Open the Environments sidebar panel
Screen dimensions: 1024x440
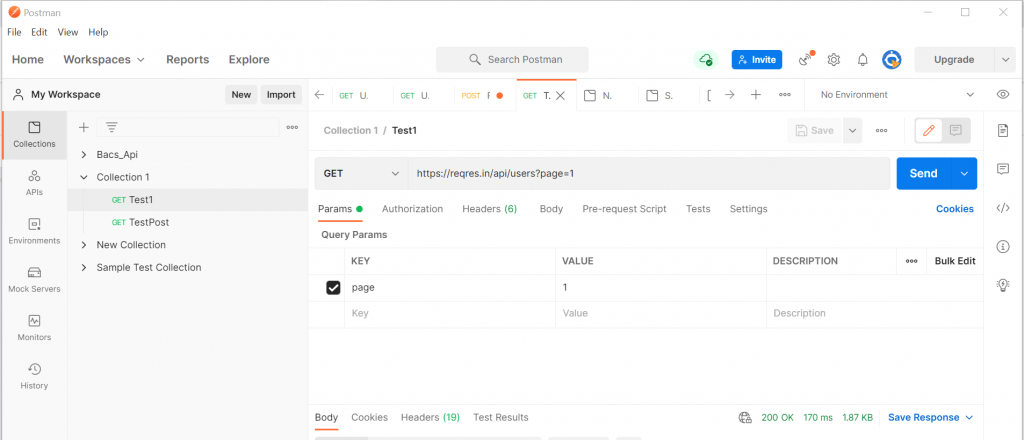34,232
